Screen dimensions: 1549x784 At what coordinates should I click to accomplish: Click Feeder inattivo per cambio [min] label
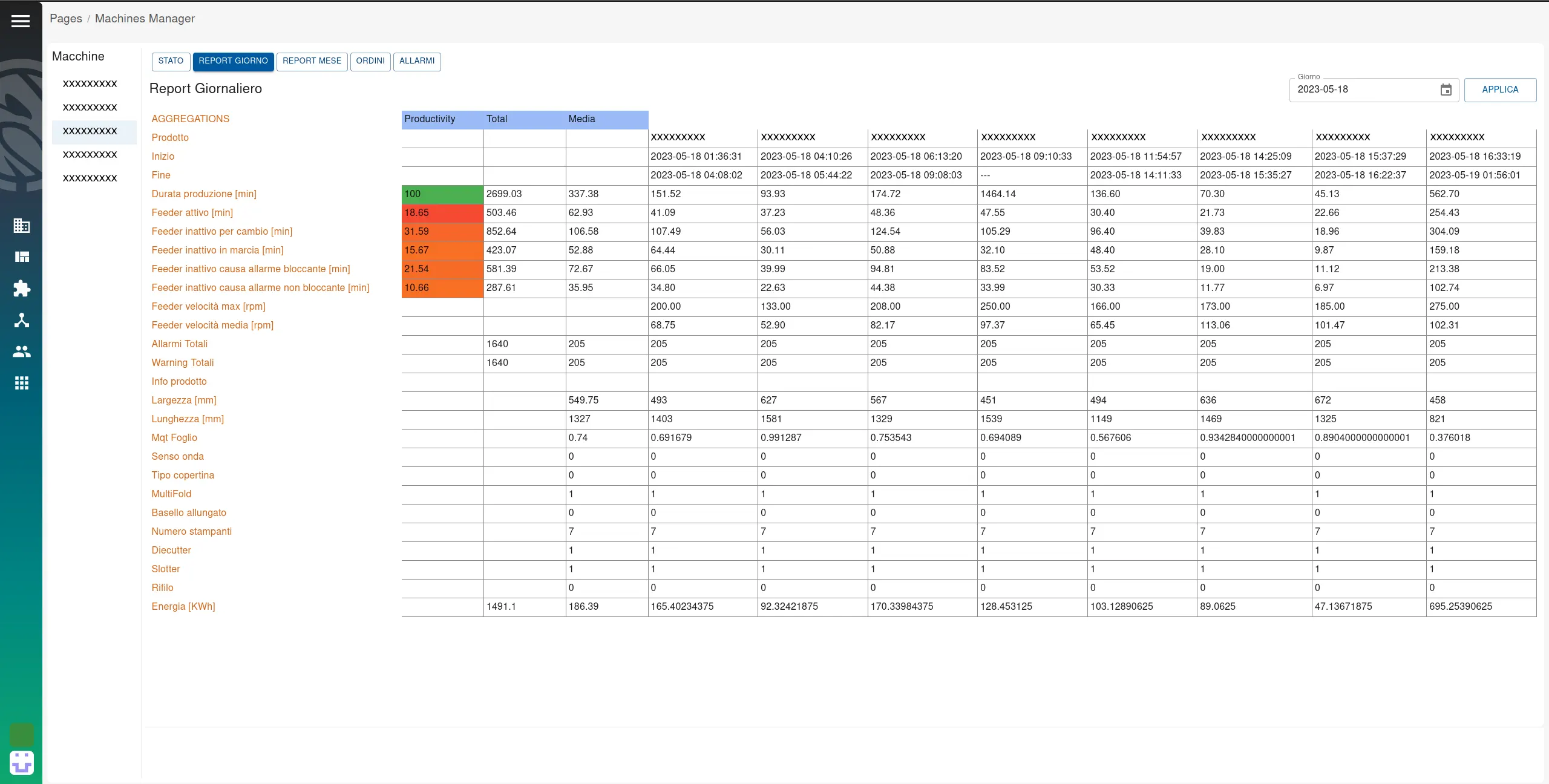[221, 232]
